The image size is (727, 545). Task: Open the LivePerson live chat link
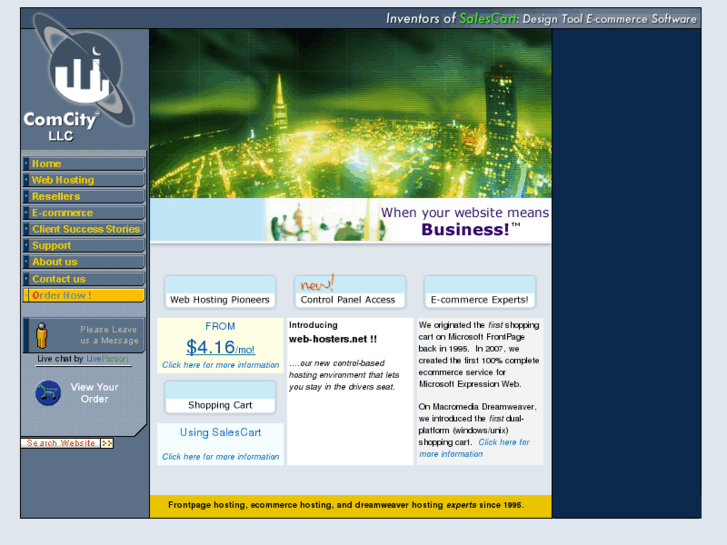pyautogui.click(x=83, y=359)
